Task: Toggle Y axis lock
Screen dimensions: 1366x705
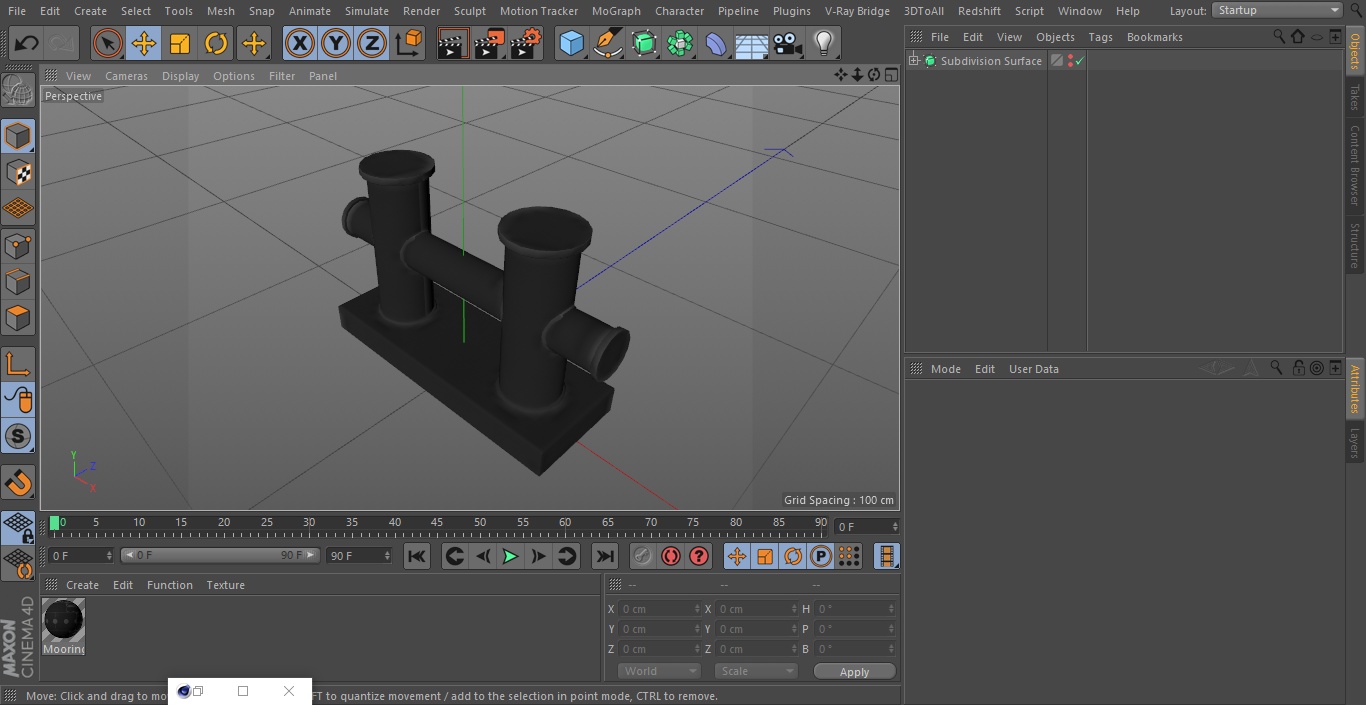Action: pyautogui.click(x=336, y=44)
